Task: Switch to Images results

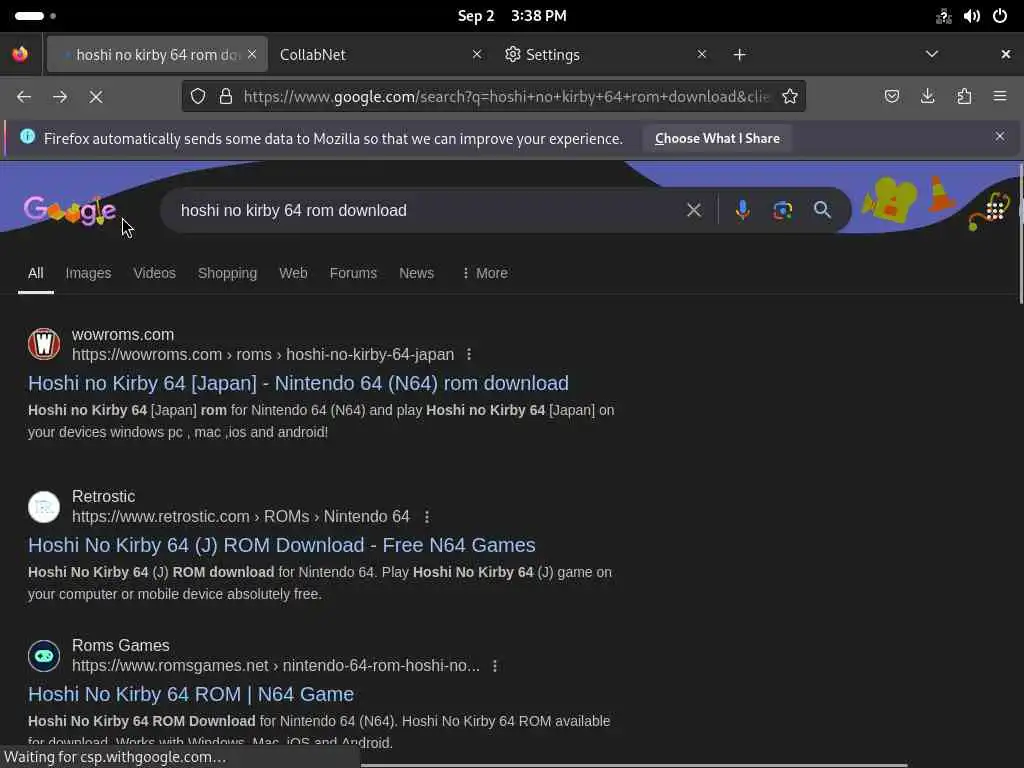Action: 88,273
